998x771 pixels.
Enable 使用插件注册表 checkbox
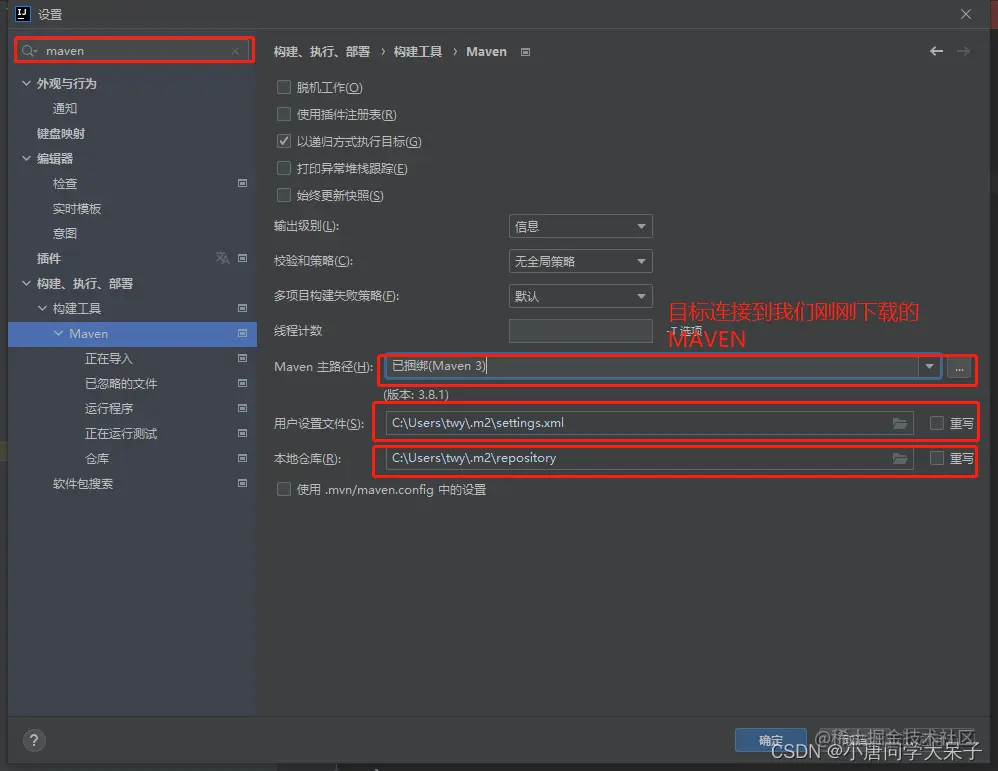pos(284,114)
